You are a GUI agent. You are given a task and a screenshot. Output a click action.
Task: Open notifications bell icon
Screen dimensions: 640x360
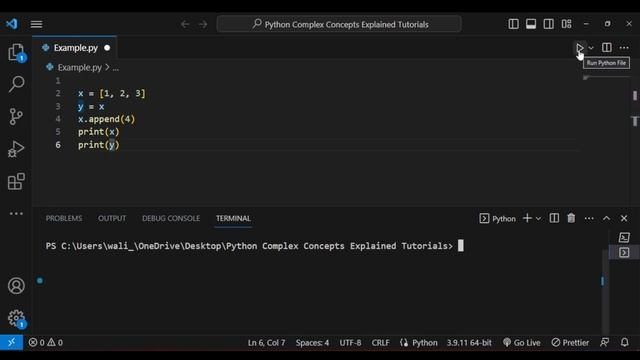[x=624, y=342]
